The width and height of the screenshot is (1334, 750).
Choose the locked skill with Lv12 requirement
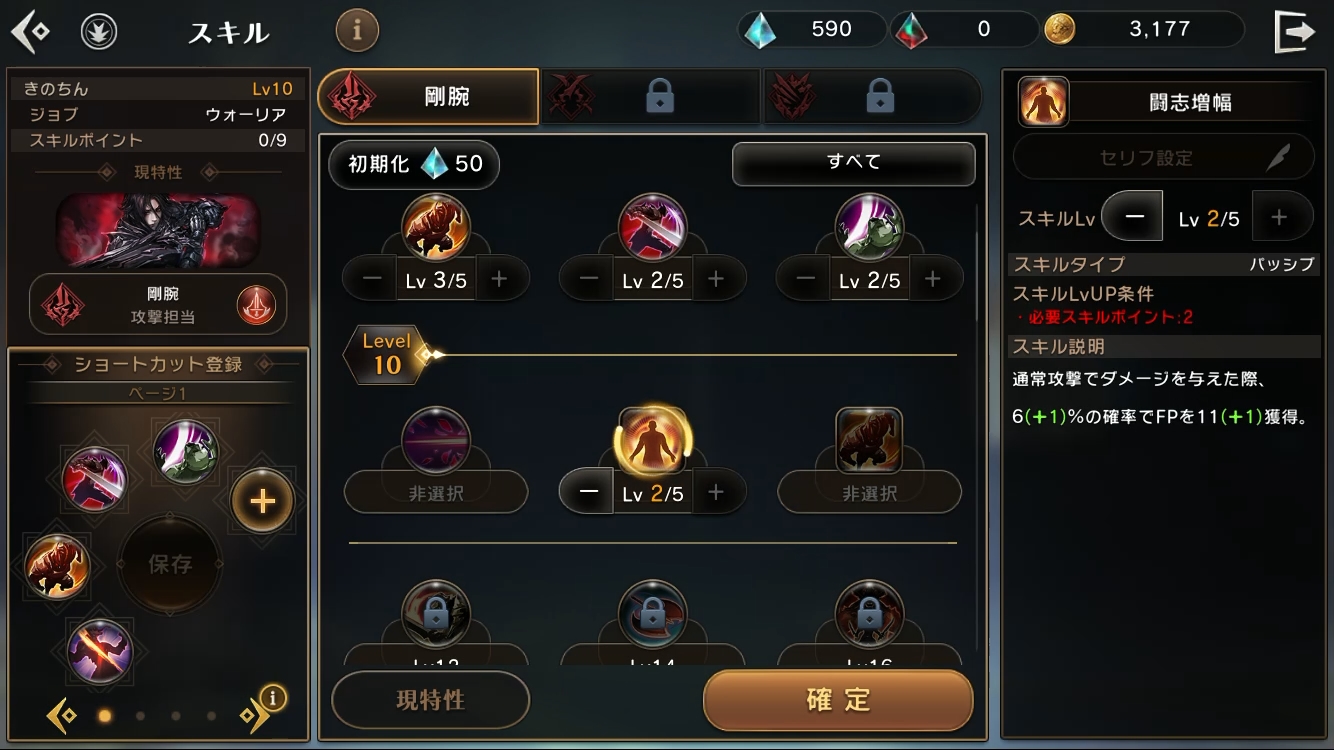(x=435, y=613)
